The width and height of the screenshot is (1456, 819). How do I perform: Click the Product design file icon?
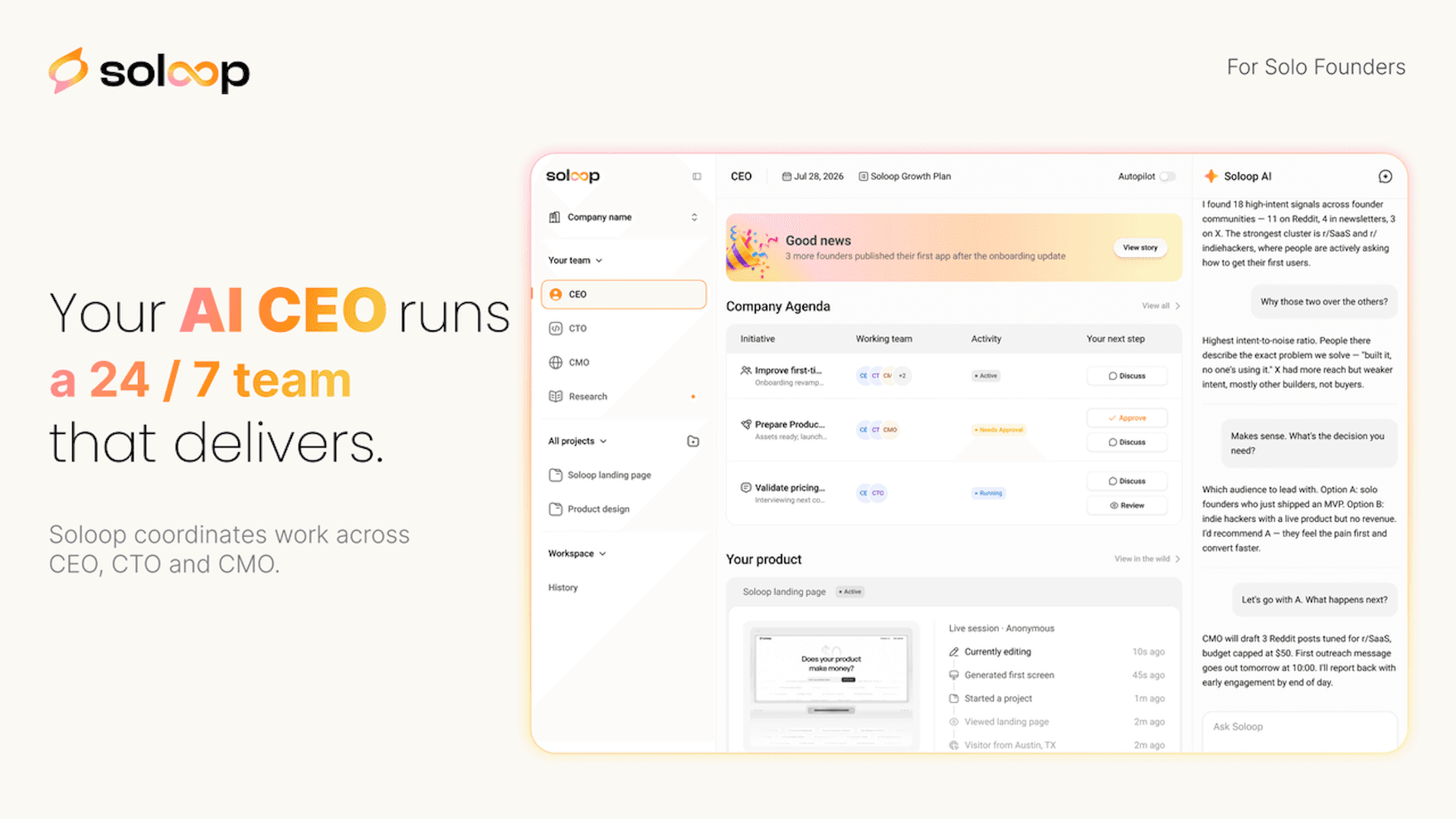556,509
